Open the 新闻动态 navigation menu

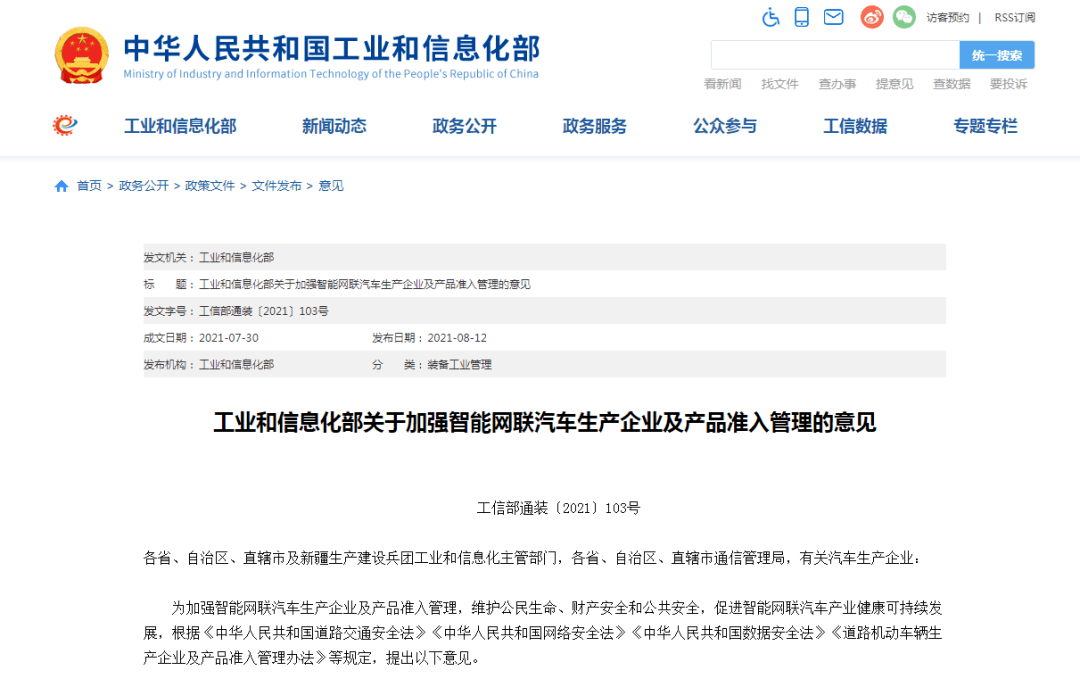coord(334,126)
